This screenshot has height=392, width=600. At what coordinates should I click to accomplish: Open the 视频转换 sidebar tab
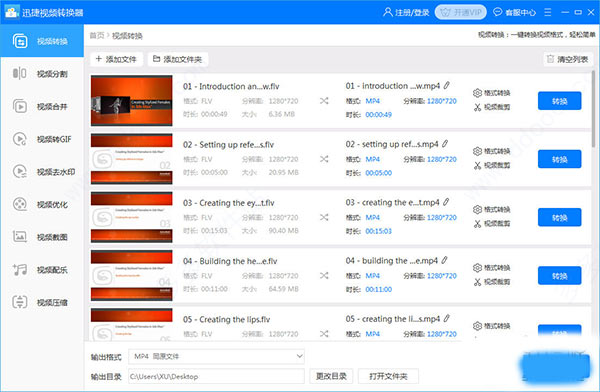point(42,41)
